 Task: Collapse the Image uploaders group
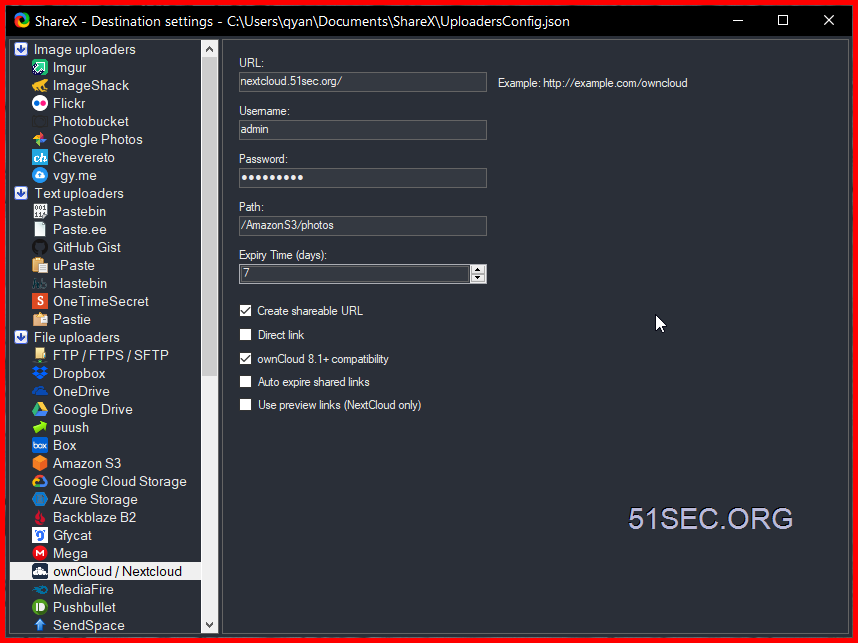pyautogui.click(x=21, y=49)
